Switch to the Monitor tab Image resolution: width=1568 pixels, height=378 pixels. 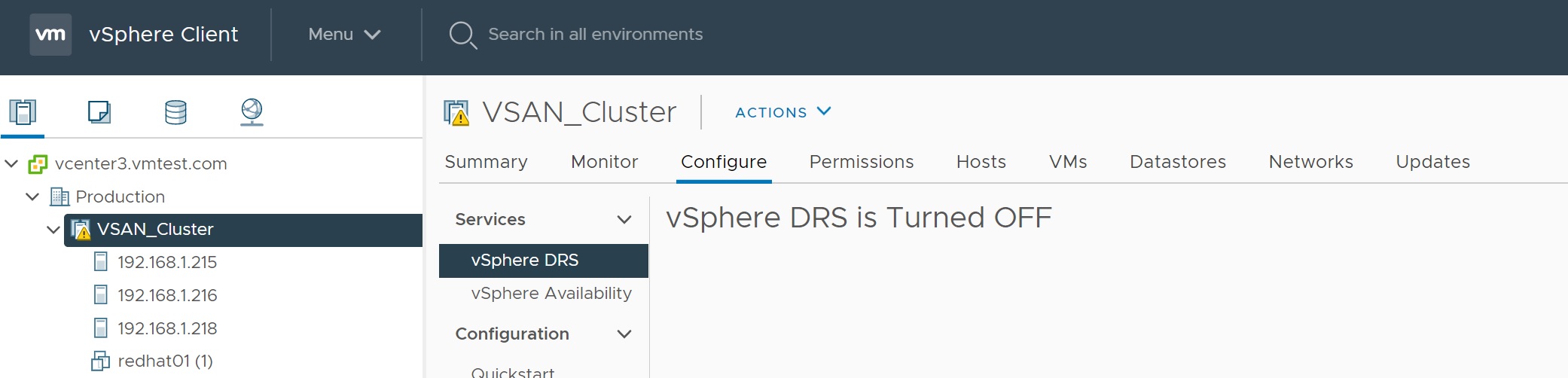tap(604, 162)
